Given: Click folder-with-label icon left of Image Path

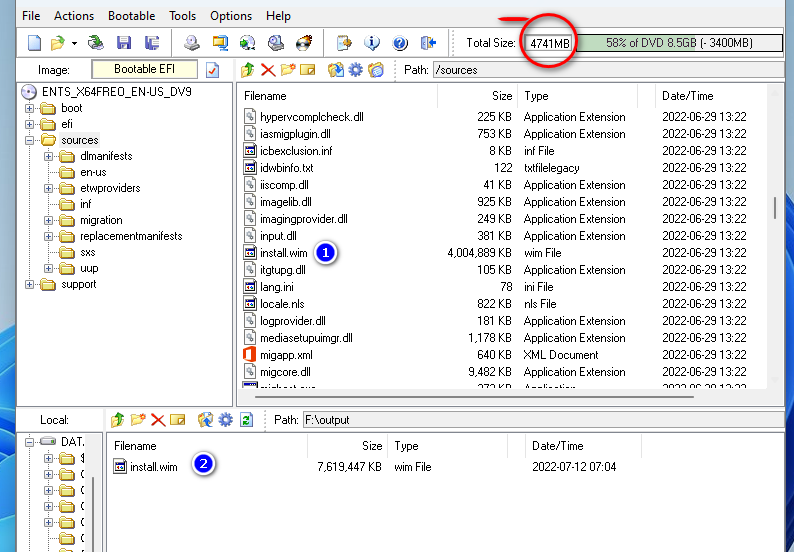Looking at the screenshot, I should (x=376, y=70).
